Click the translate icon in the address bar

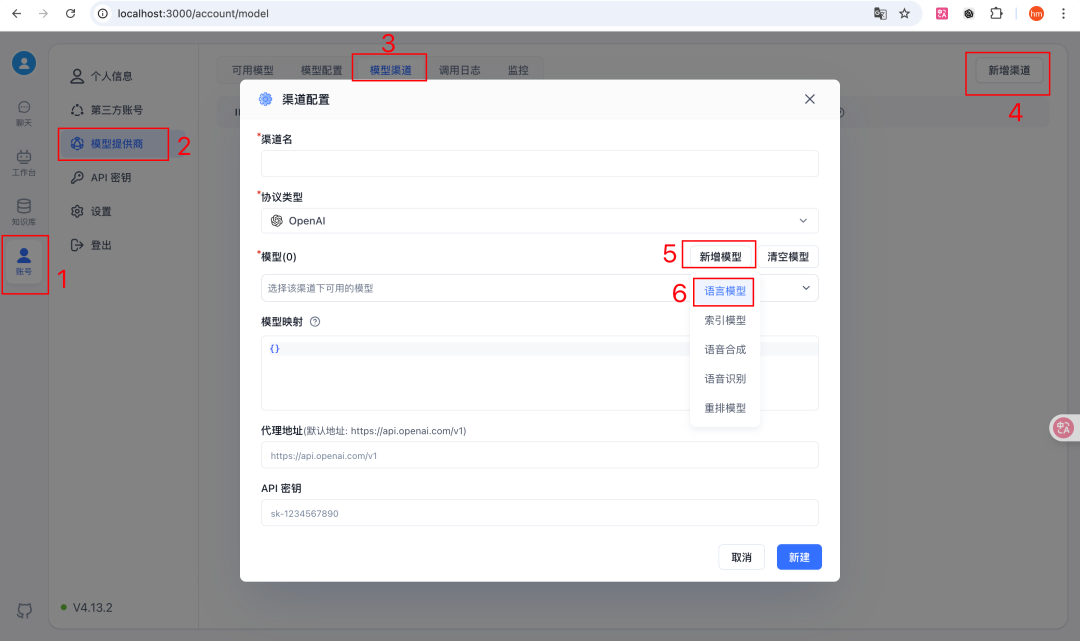click(880, 15)
